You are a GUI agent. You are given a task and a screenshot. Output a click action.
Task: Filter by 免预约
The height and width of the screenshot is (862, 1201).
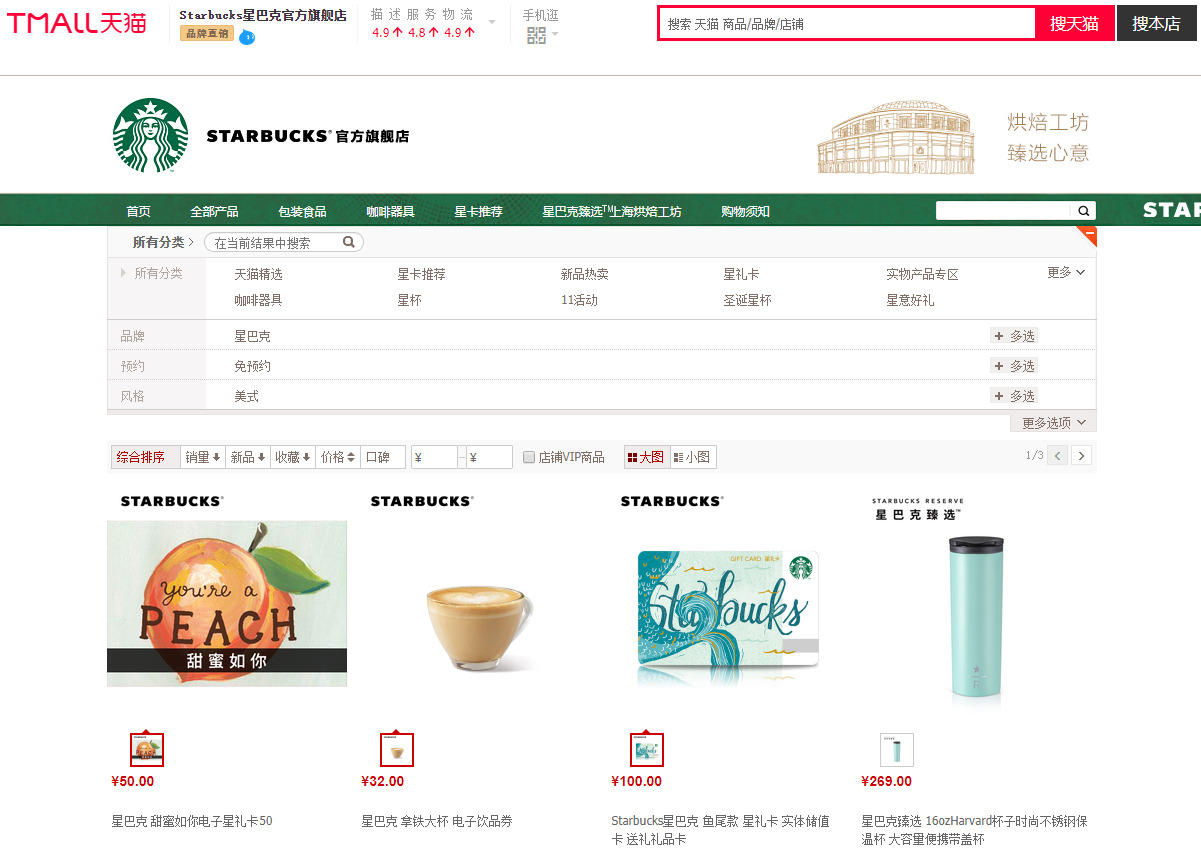[253, 366]
